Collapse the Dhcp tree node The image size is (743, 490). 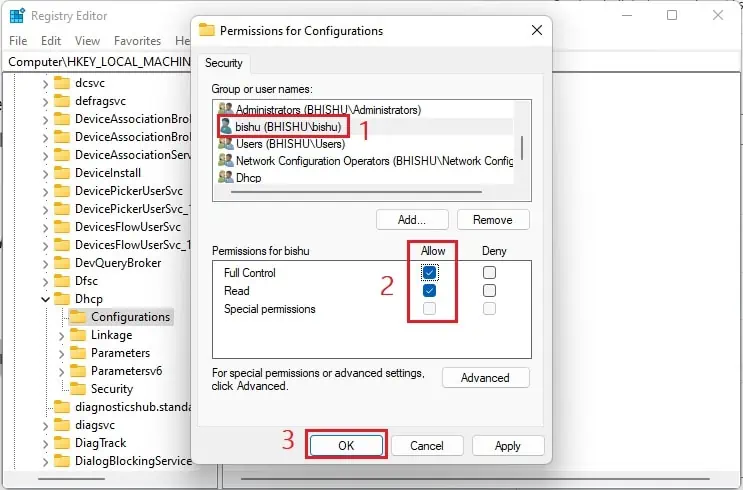(45, 299)
